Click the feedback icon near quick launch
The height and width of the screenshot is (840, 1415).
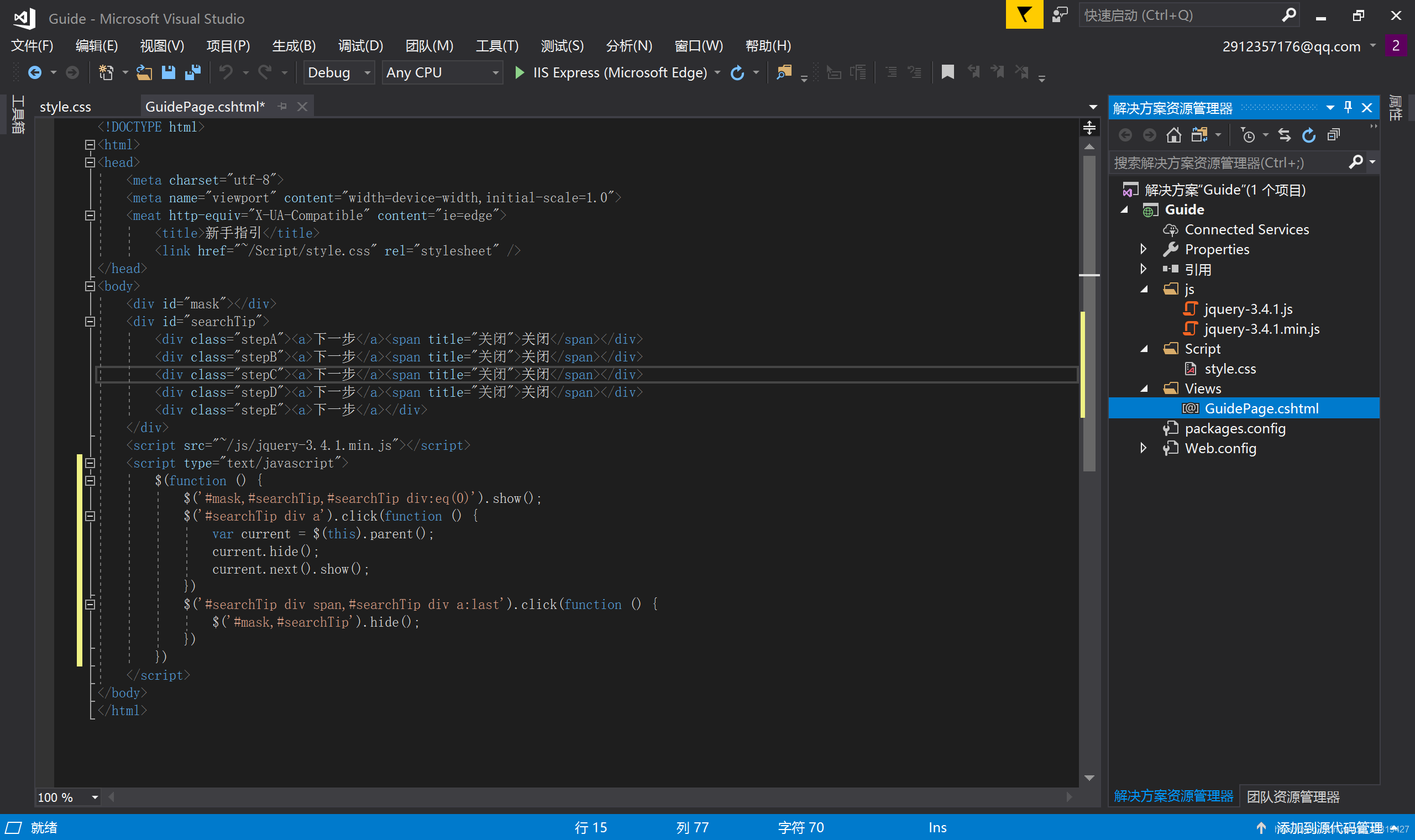click(x=1060, y=15)
